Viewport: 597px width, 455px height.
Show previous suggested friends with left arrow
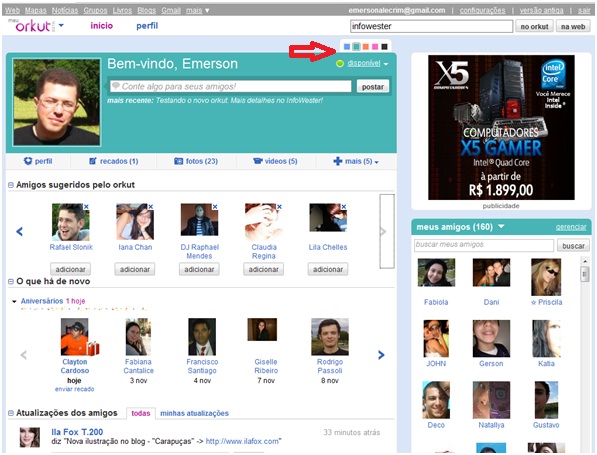pos(19,231)
